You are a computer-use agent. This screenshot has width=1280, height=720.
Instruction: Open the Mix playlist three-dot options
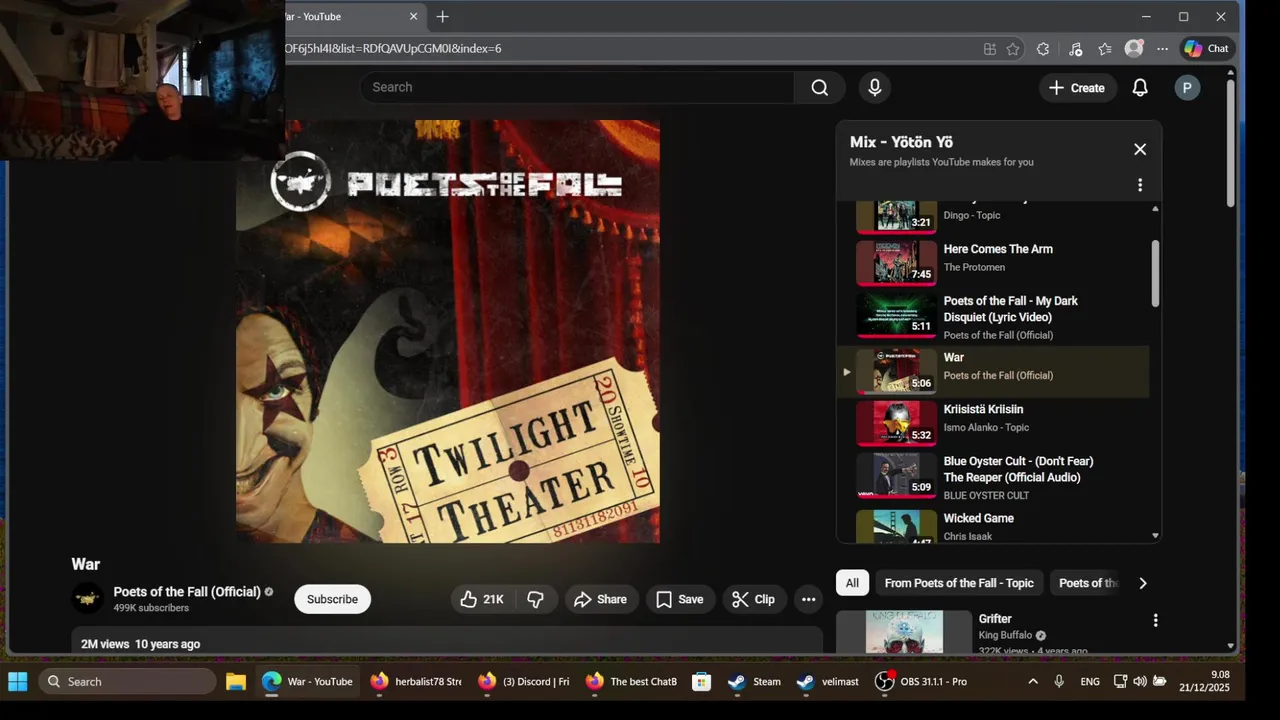1140,185
